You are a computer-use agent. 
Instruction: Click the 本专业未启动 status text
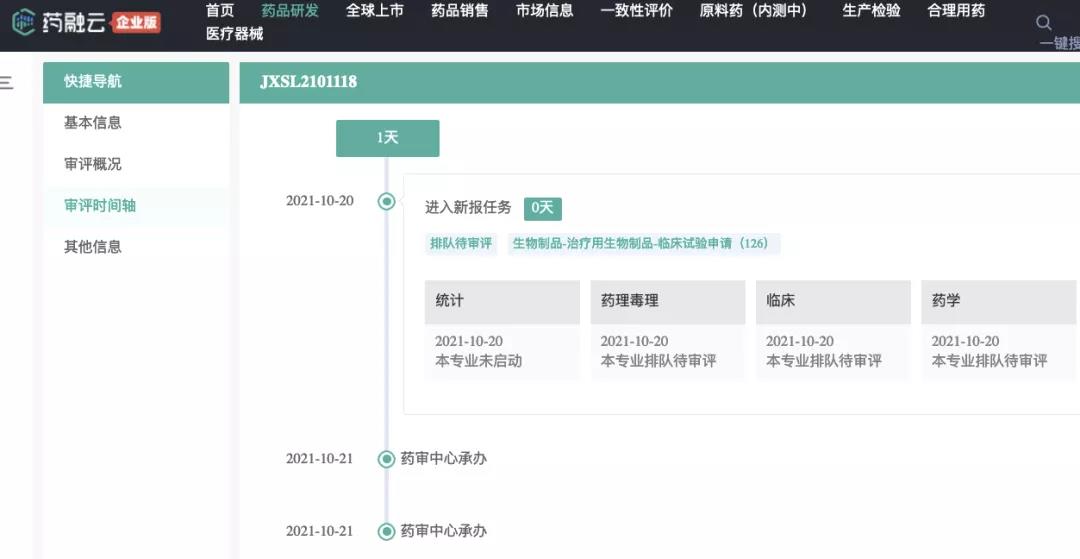[x=478, y=361]
